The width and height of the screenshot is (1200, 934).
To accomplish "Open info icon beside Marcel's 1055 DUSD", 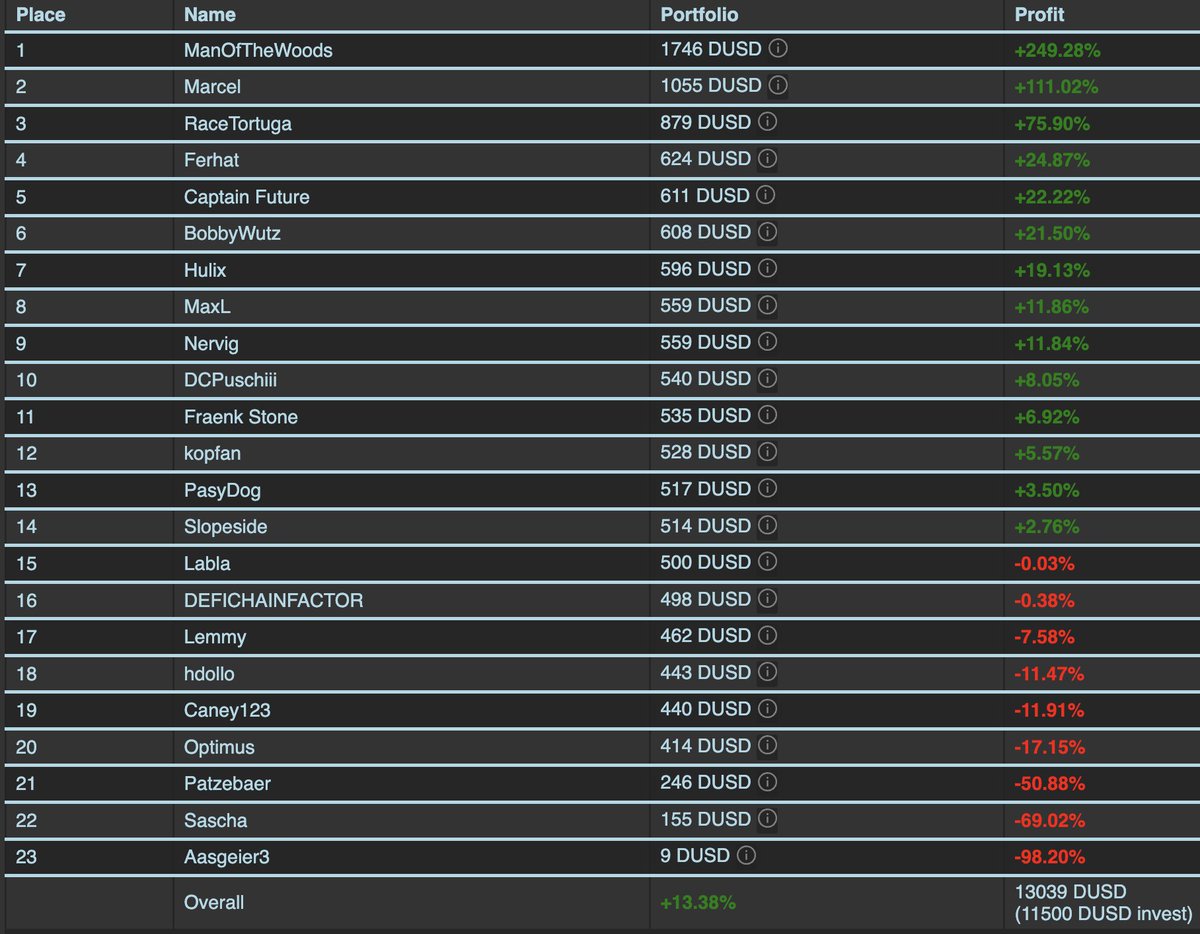I will [778, 85].
